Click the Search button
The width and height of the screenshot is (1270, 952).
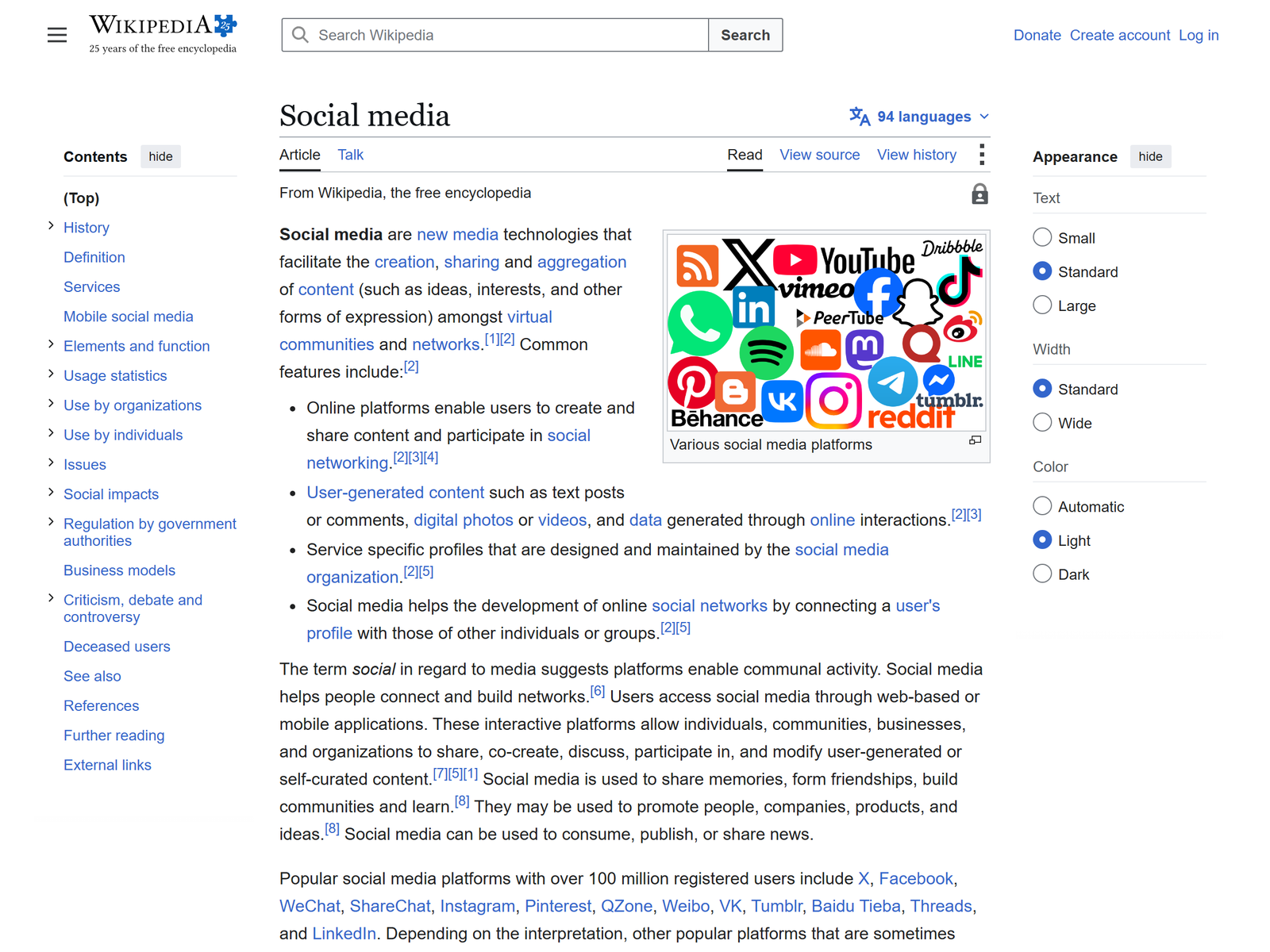[745, 35]
